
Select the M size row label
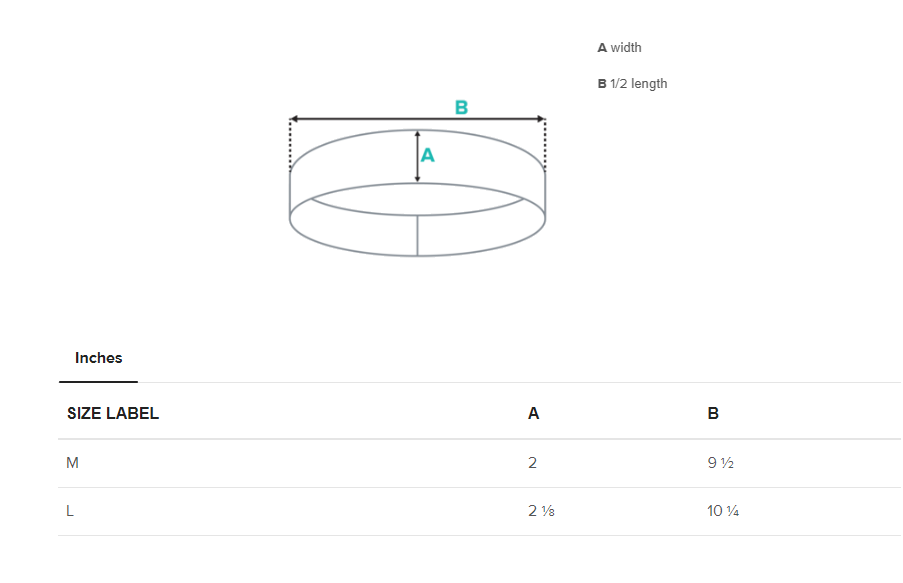tap(72, 463)
